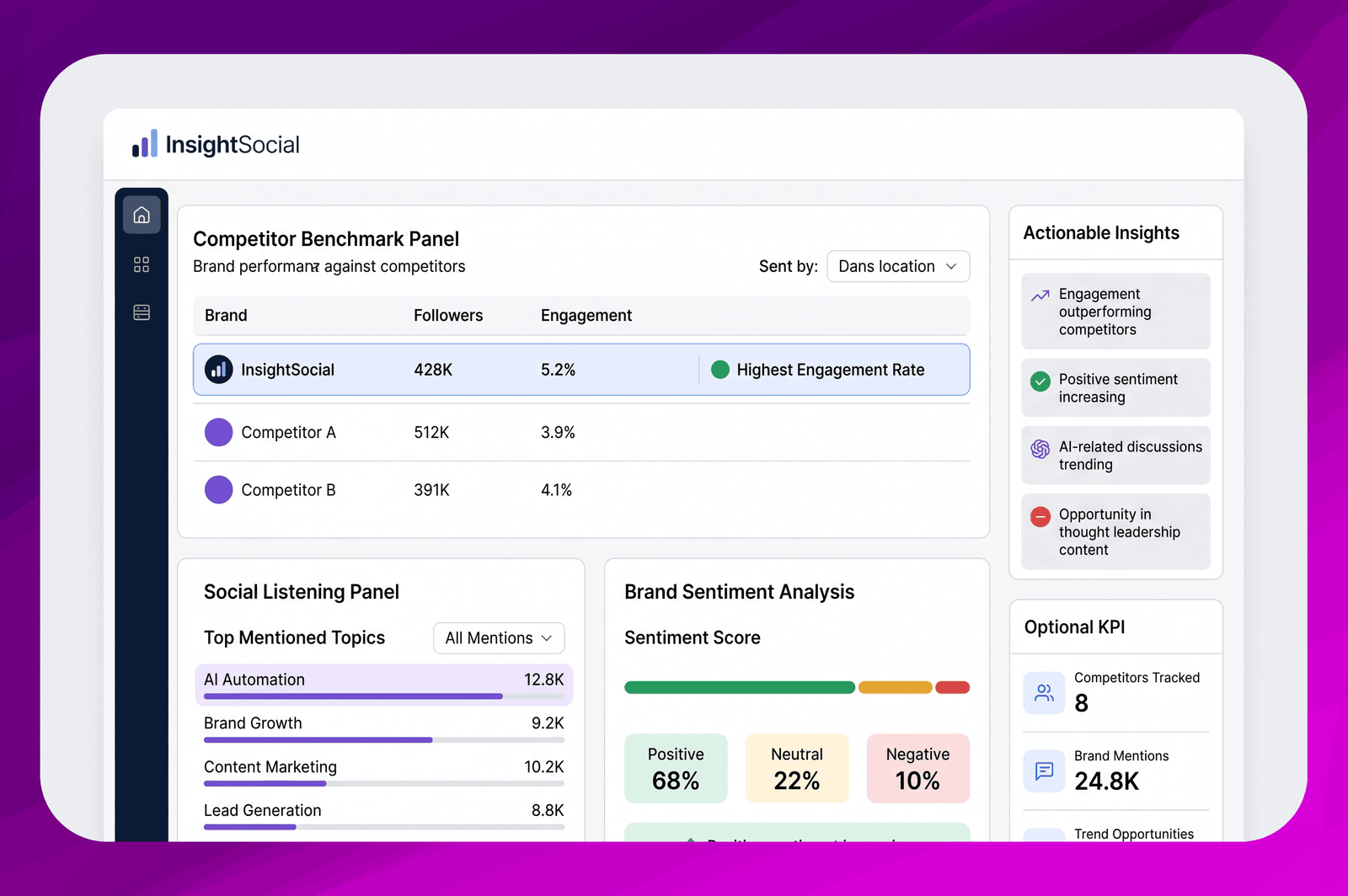
Task: Click the purple avatar for Competitor A
Action: tap(219, 432)
